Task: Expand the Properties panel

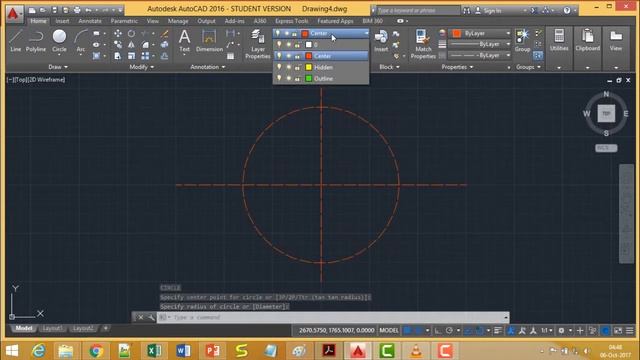Action: click(x=457, y=67)
